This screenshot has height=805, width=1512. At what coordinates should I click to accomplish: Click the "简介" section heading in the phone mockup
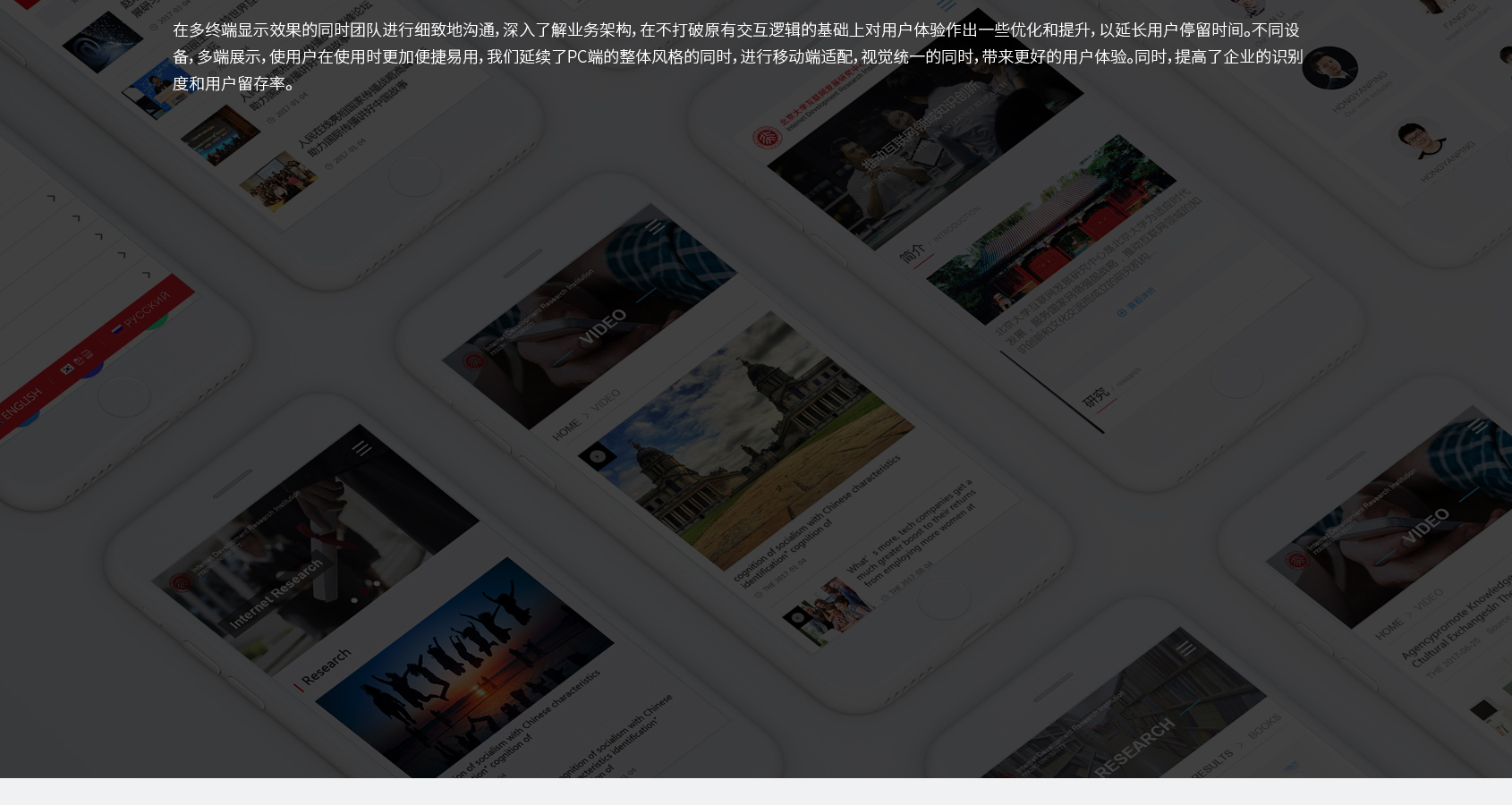tap(913, 253)
